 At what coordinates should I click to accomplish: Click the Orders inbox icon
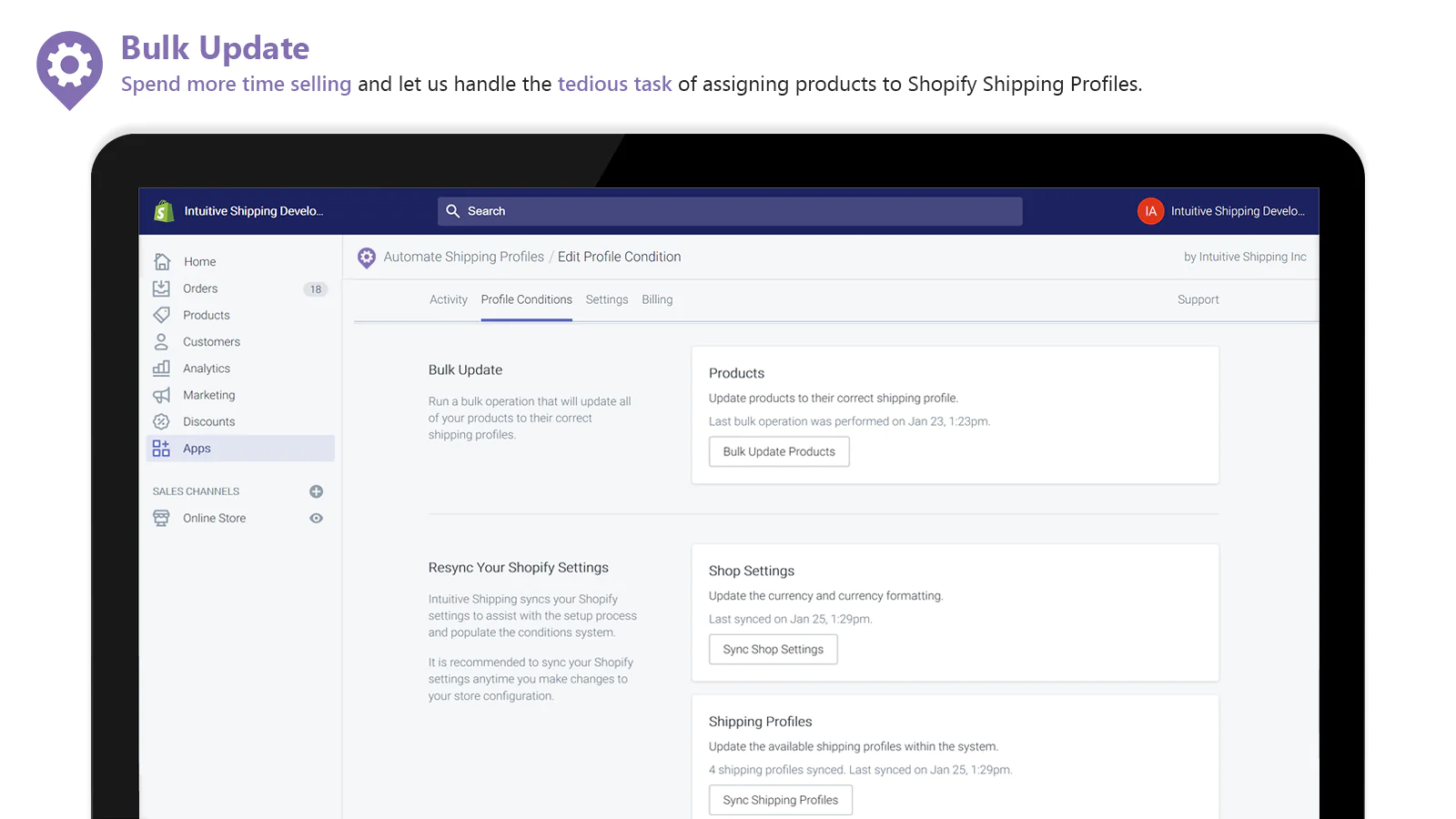click(x=161, y=288)
